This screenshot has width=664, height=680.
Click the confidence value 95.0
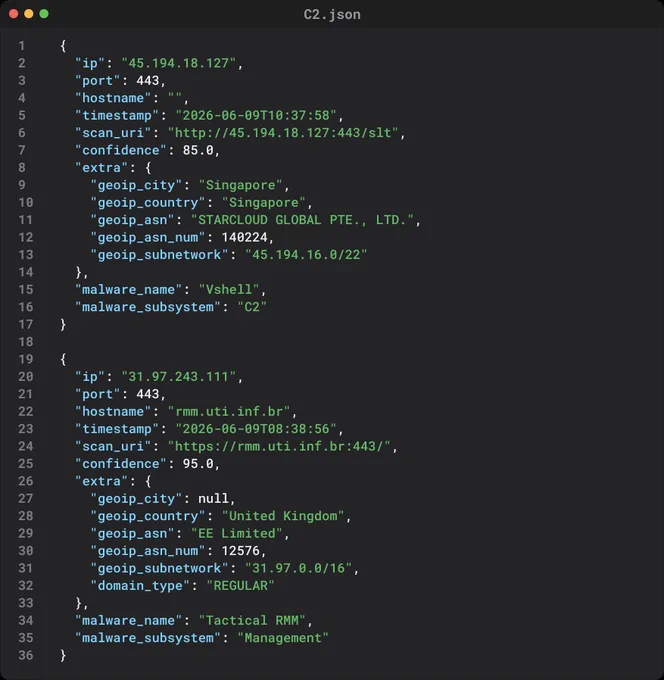pos(198,464)
